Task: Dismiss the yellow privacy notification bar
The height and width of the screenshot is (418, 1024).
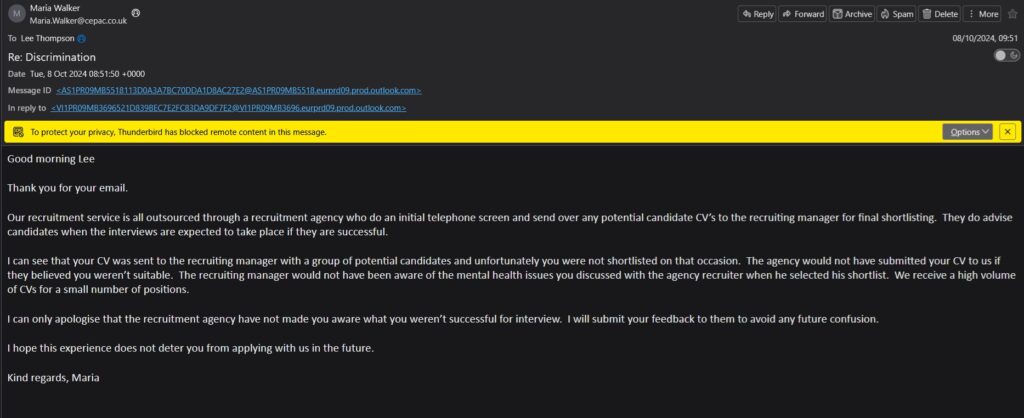Action: pos(1008,132)
